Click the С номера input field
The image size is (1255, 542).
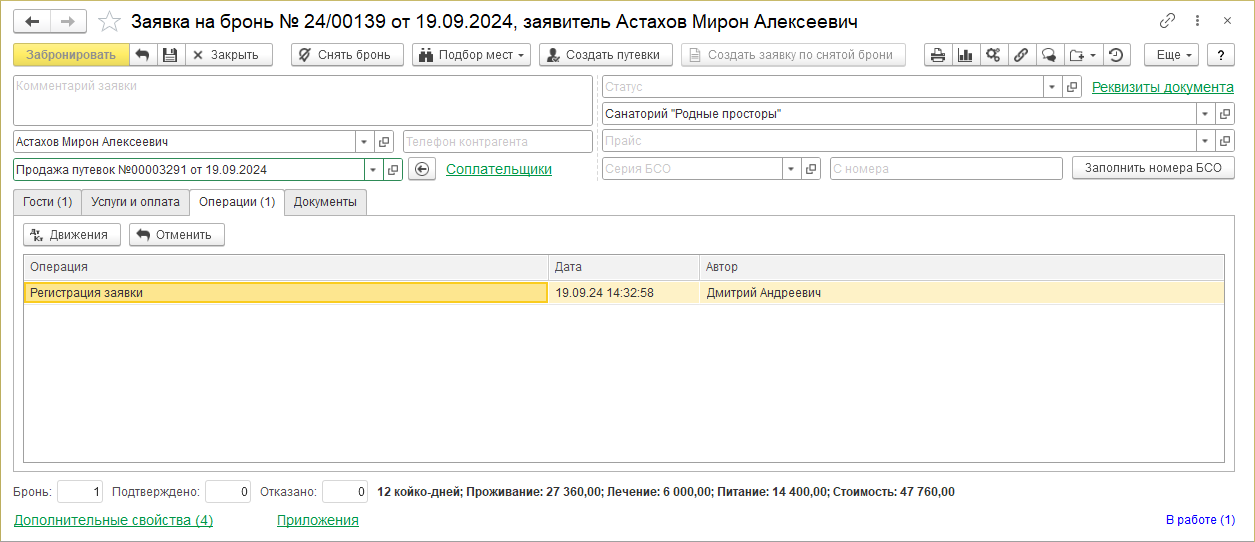click(x=946, y=168)
